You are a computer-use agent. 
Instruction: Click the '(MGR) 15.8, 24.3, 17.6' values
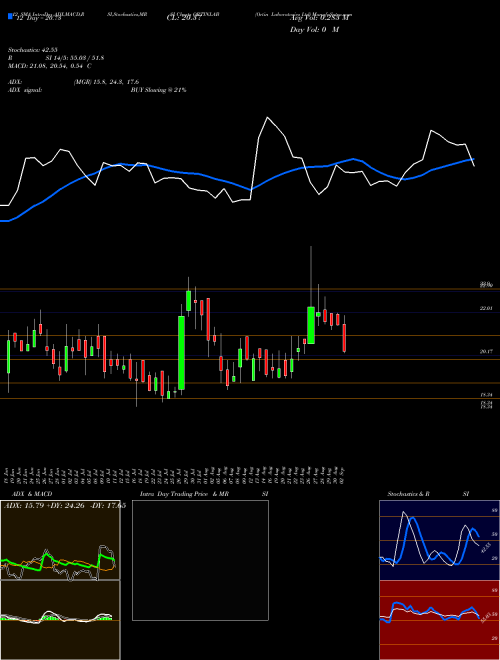(x=106, y=82)
